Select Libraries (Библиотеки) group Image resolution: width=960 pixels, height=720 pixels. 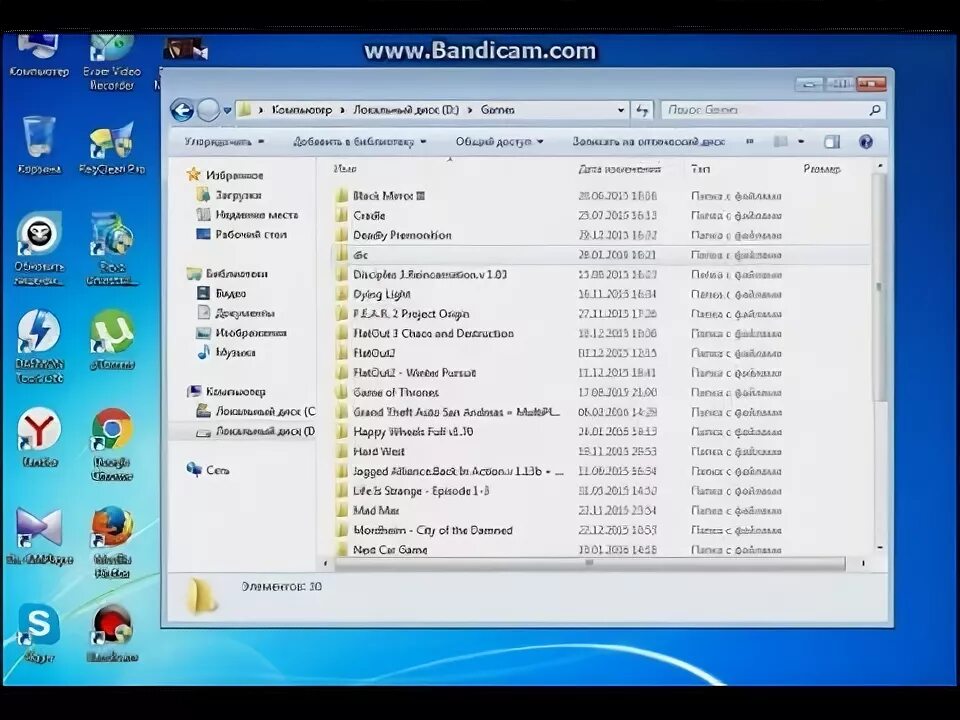227,274
